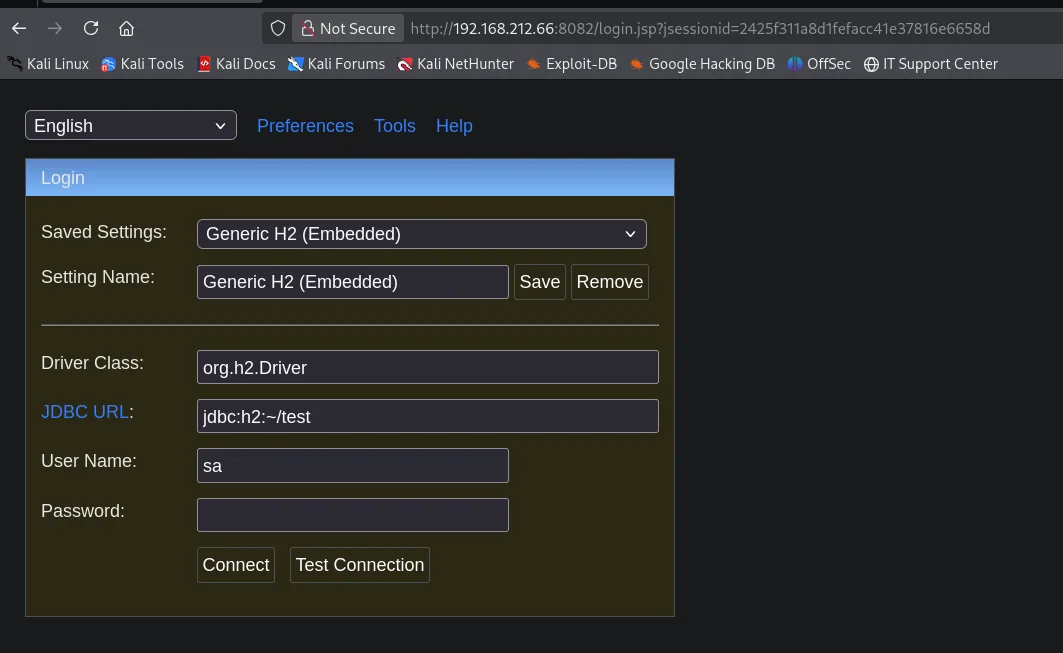Open the Preferences link
The width and height of the screenshot is (1063, 653).
[305, 126]
